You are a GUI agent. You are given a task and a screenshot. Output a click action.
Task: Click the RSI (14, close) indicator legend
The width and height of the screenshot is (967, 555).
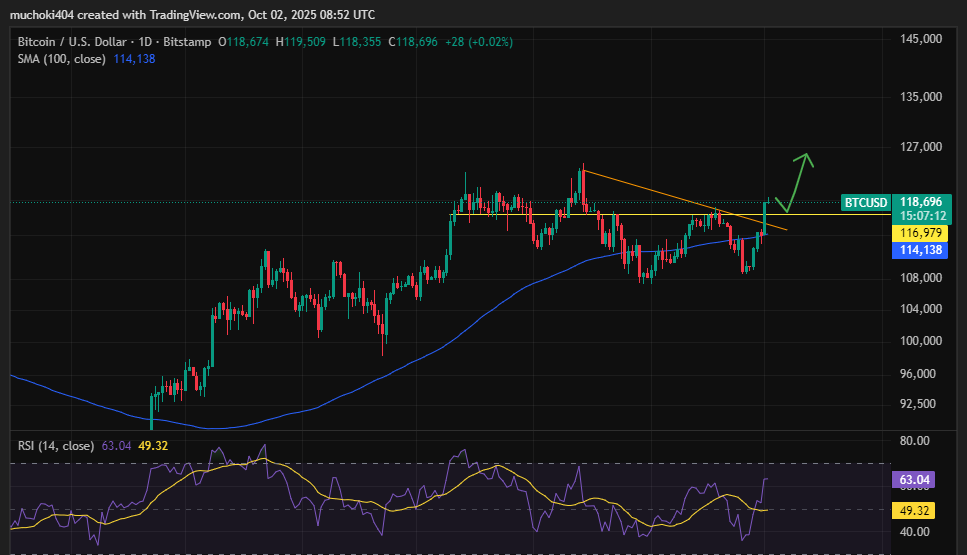coord(56,445)
